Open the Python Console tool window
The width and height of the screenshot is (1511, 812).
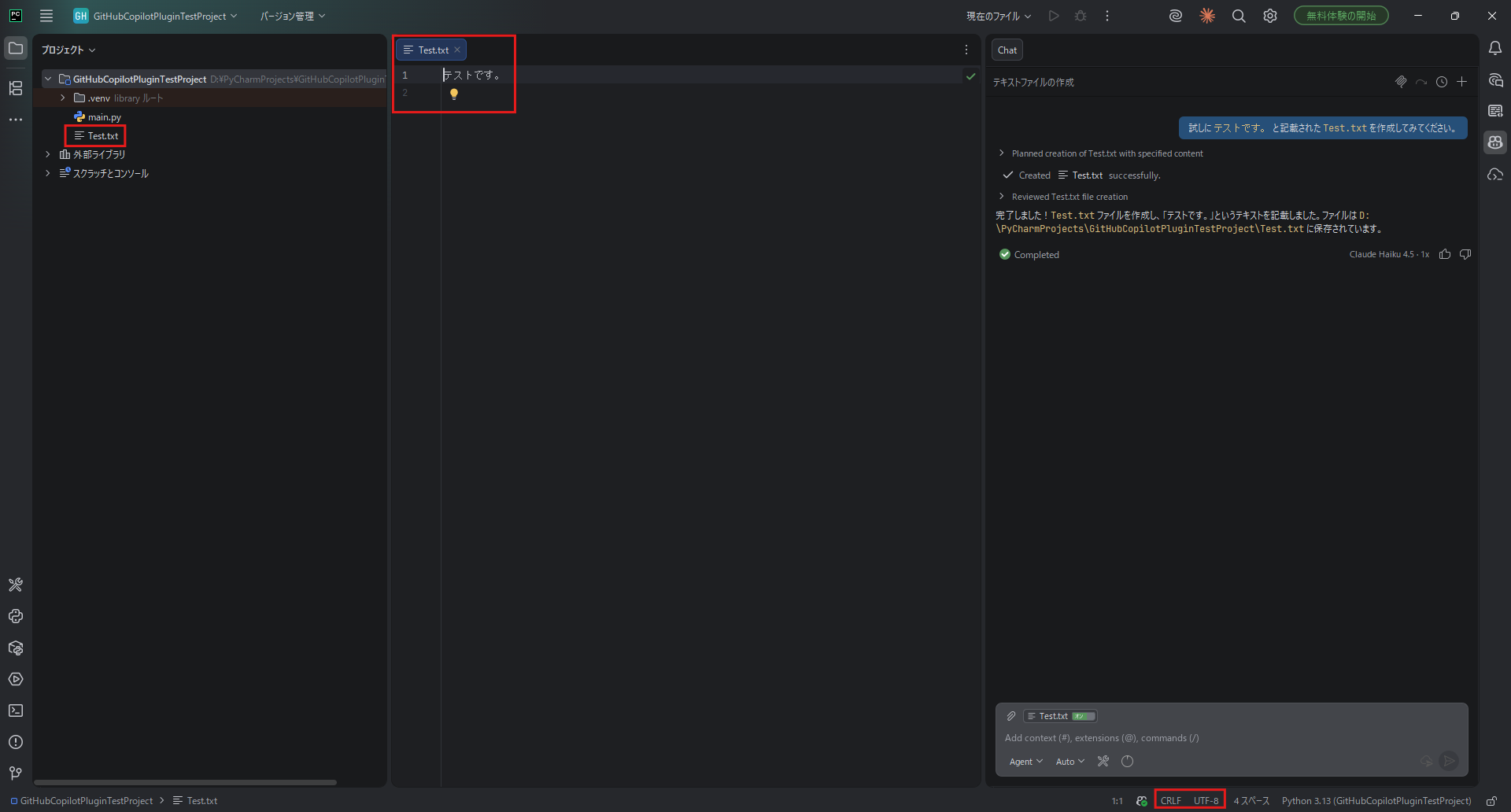16,617
